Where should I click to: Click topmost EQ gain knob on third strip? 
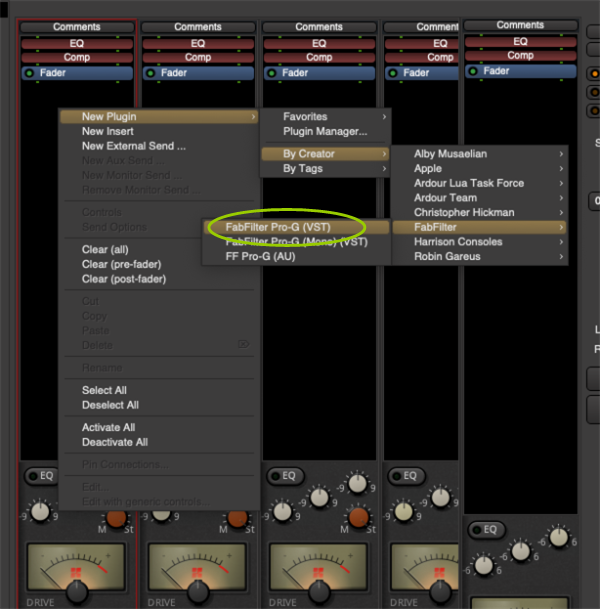point(357,484)
